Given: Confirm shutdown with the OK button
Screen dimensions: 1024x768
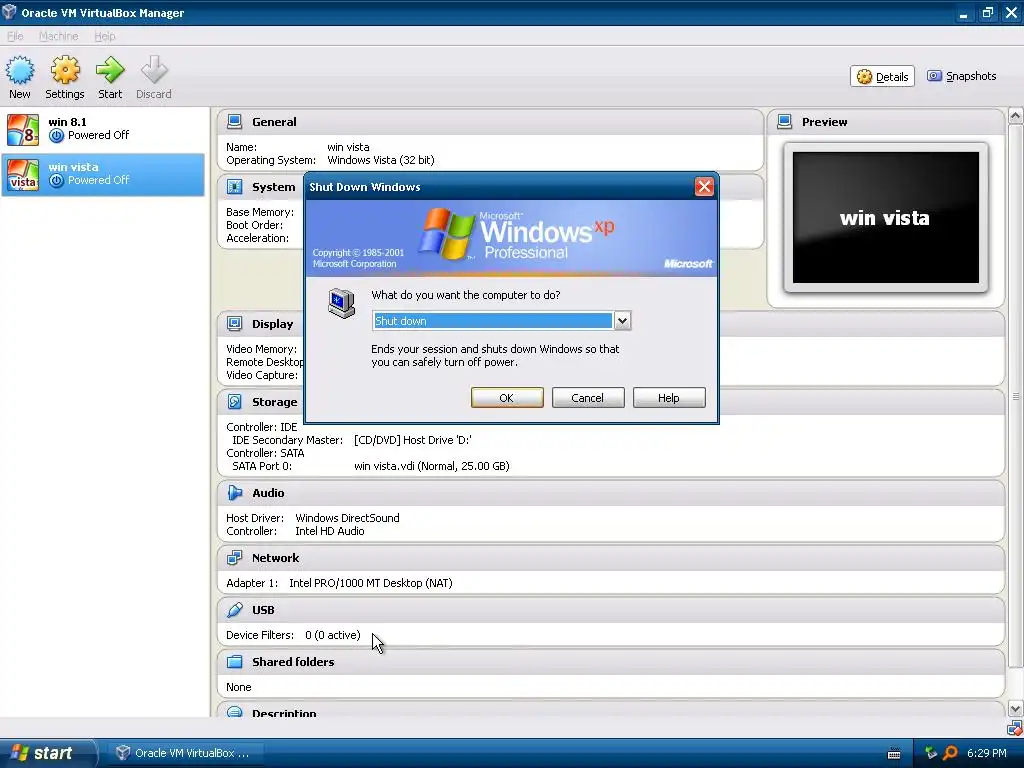Looking at the screenshot, I should 507,398.
